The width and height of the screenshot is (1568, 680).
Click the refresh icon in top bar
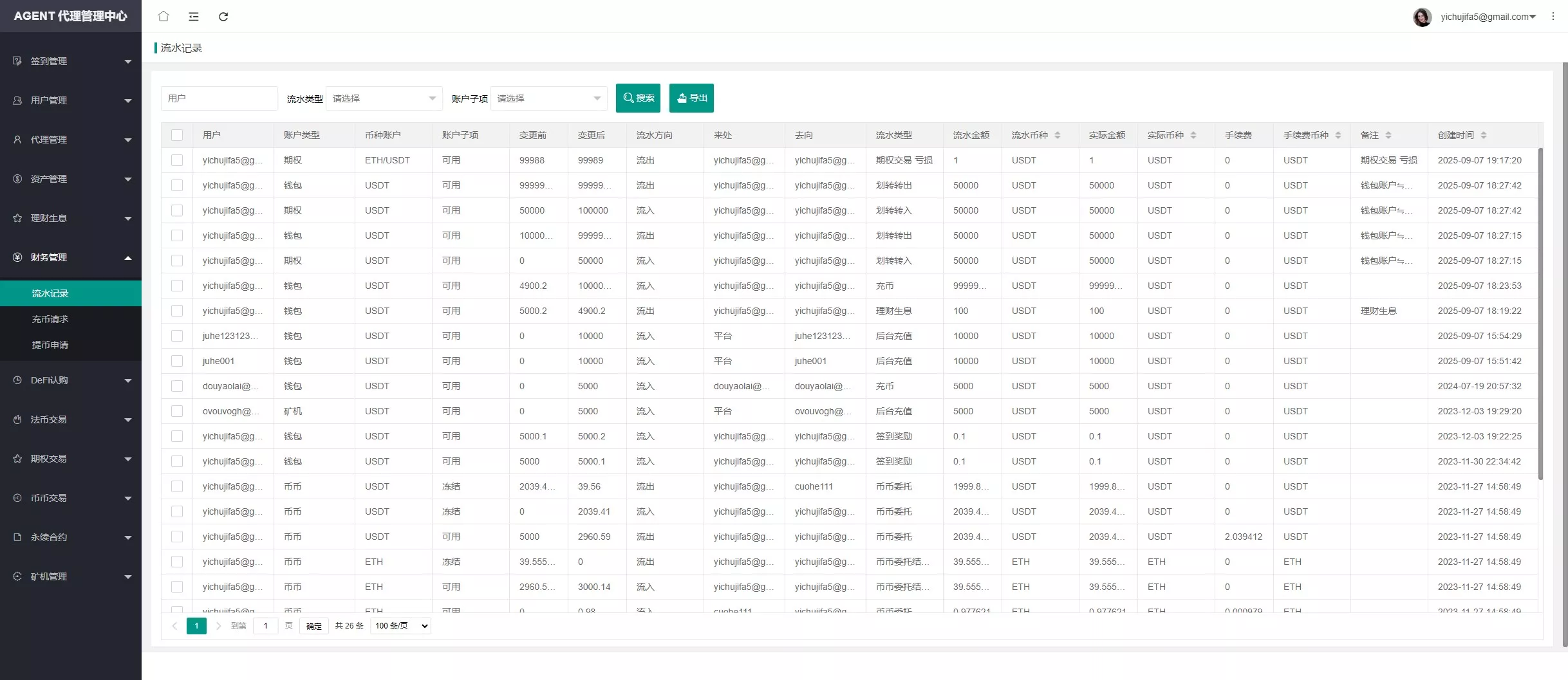(223, 17)
